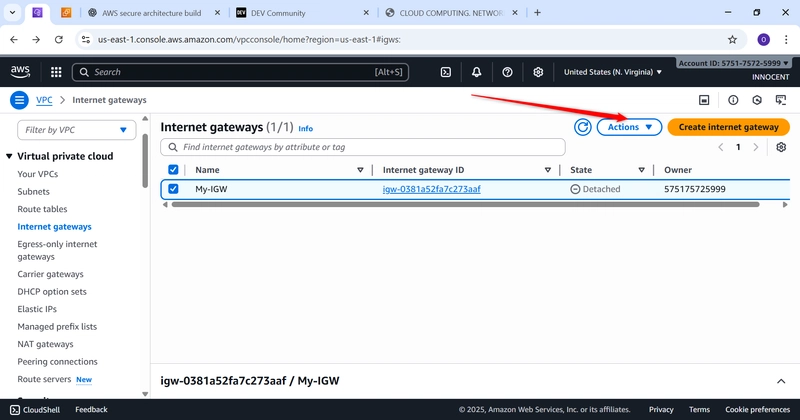Open Your VPCs in sidebar
Screen dimensions: 800x420
click(x=38, y=174)
